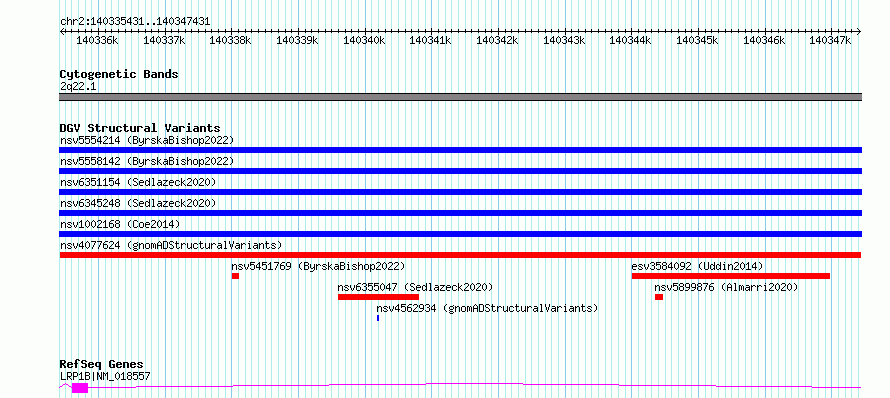Open the nsv6355047 (Sedlazeck2020) label

pos(415,287)
